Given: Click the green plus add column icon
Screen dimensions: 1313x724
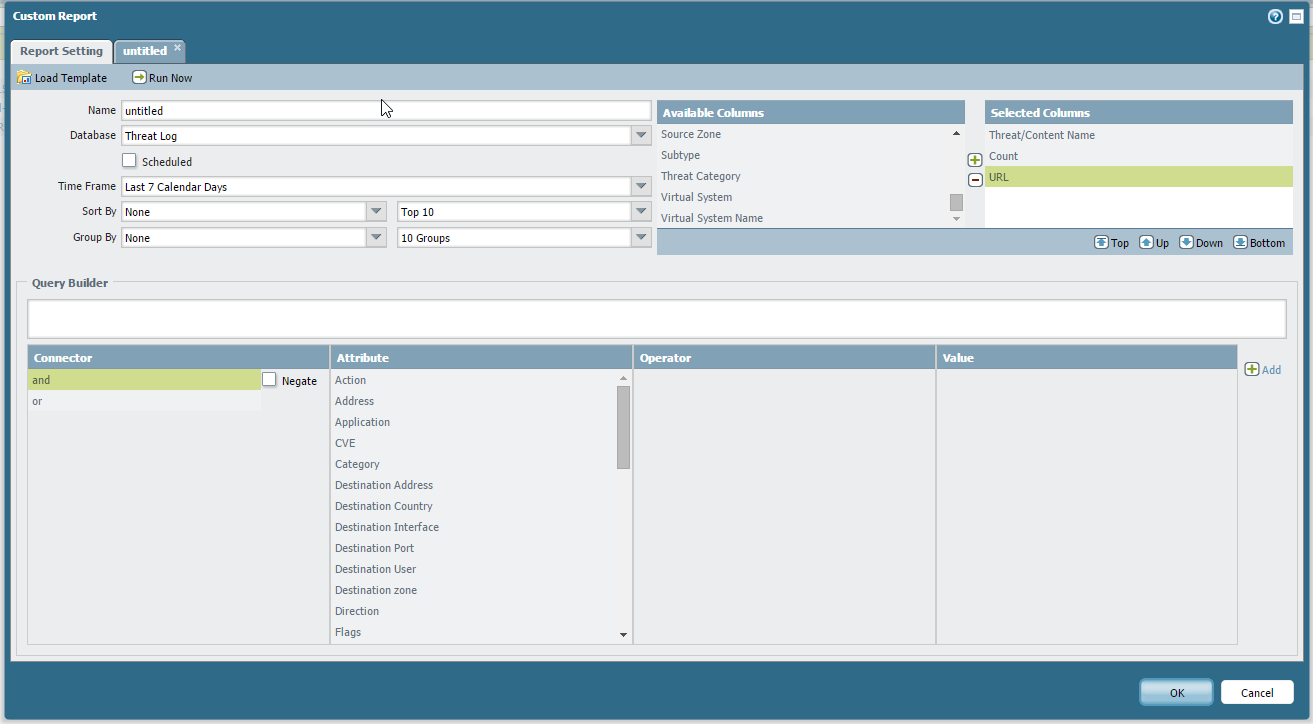Looking at the screenshot, I should 975,160.
